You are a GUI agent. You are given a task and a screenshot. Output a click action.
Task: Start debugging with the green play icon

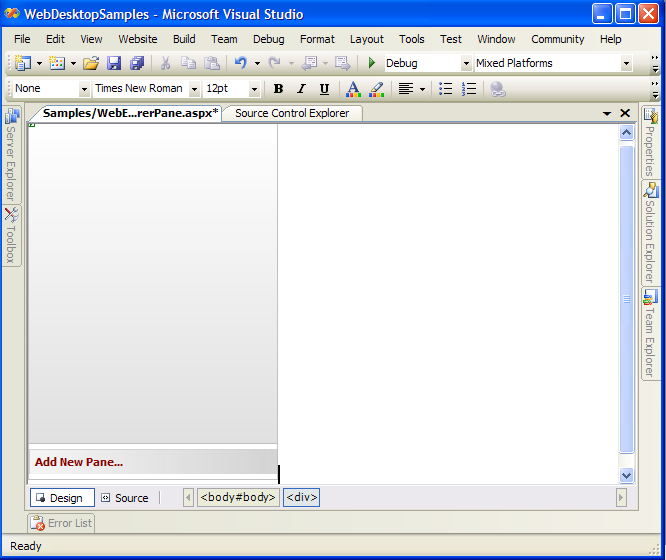[371, 63]
